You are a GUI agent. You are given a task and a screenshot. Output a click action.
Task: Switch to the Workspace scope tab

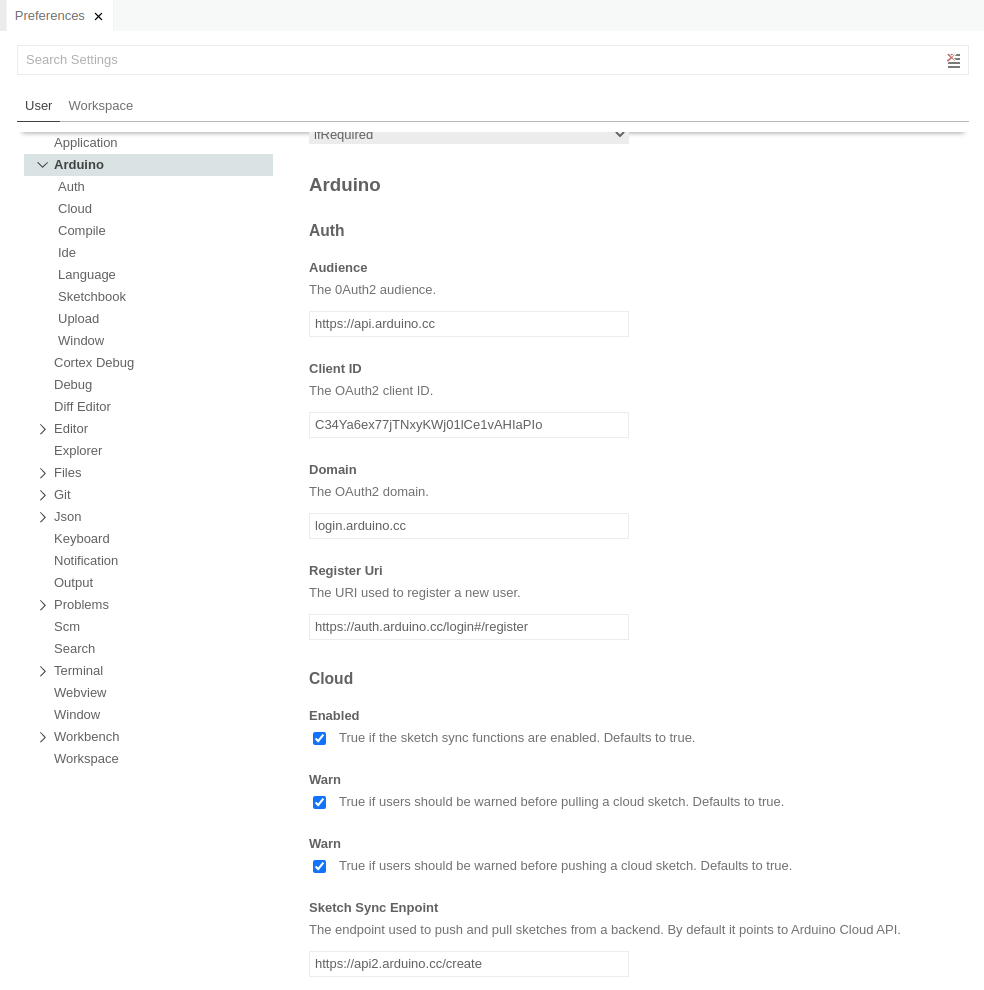100,105
